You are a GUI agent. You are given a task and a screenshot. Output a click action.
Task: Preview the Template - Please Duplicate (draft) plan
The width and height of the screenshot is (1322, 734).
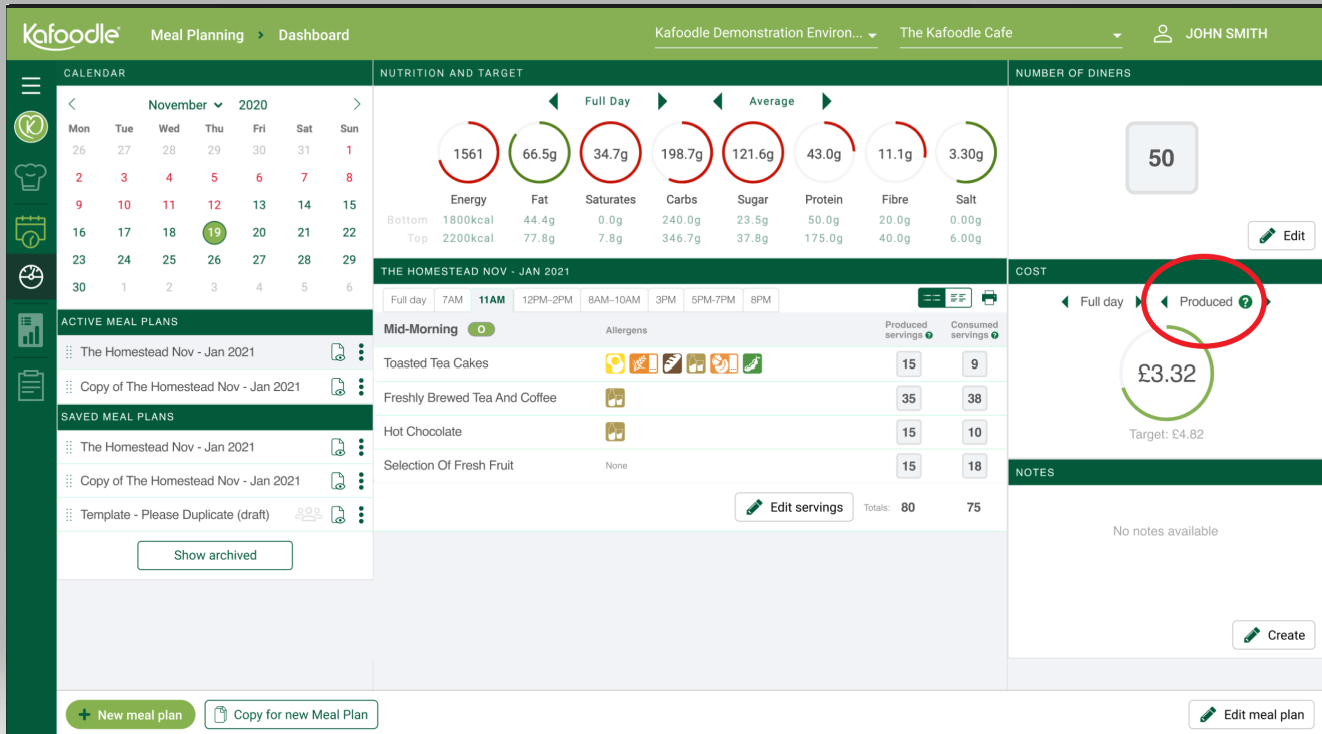coord(338,515)
